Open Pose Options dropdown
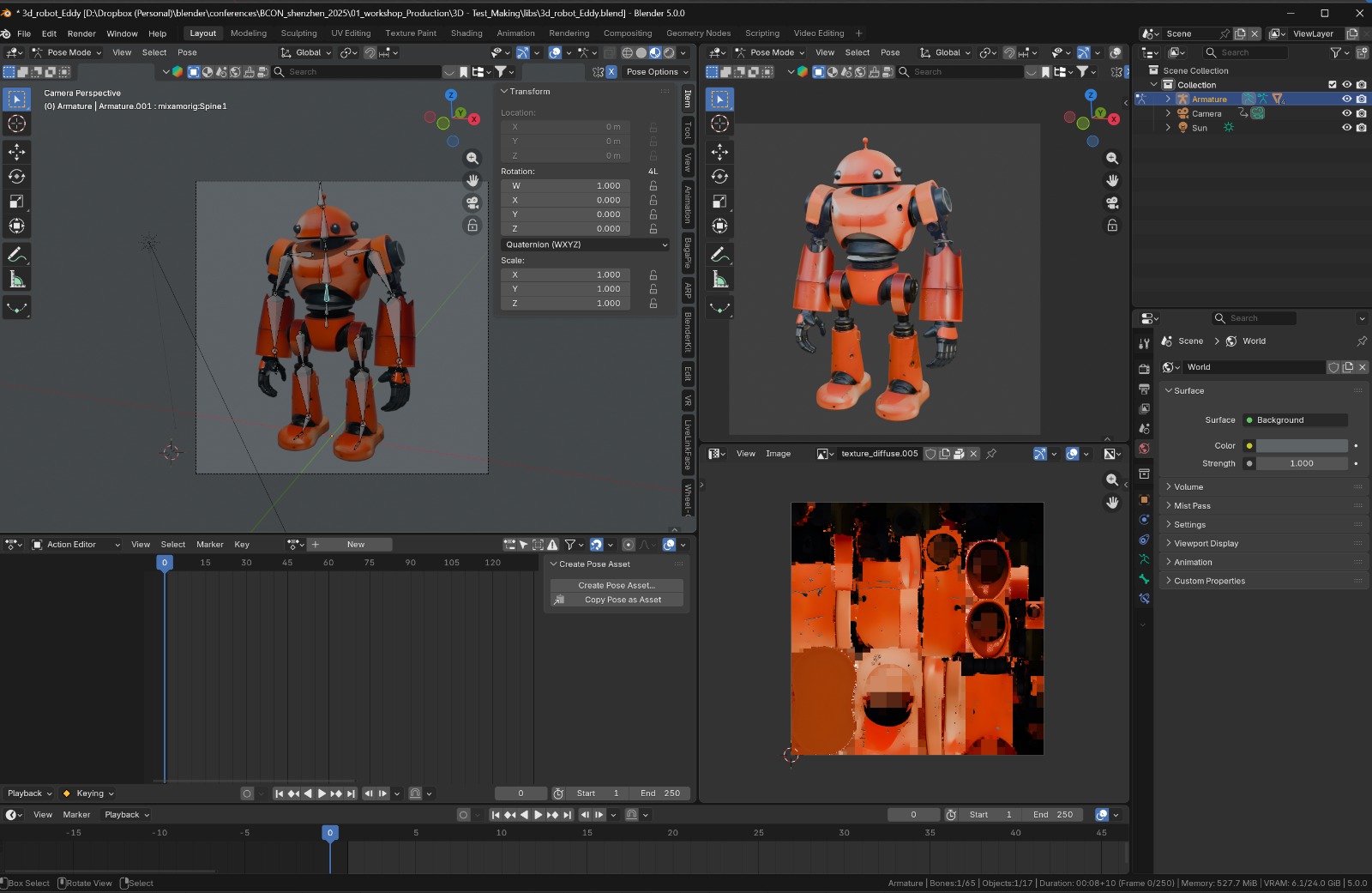The height and width of the screenshot is (893, 1372). point(656,72)
